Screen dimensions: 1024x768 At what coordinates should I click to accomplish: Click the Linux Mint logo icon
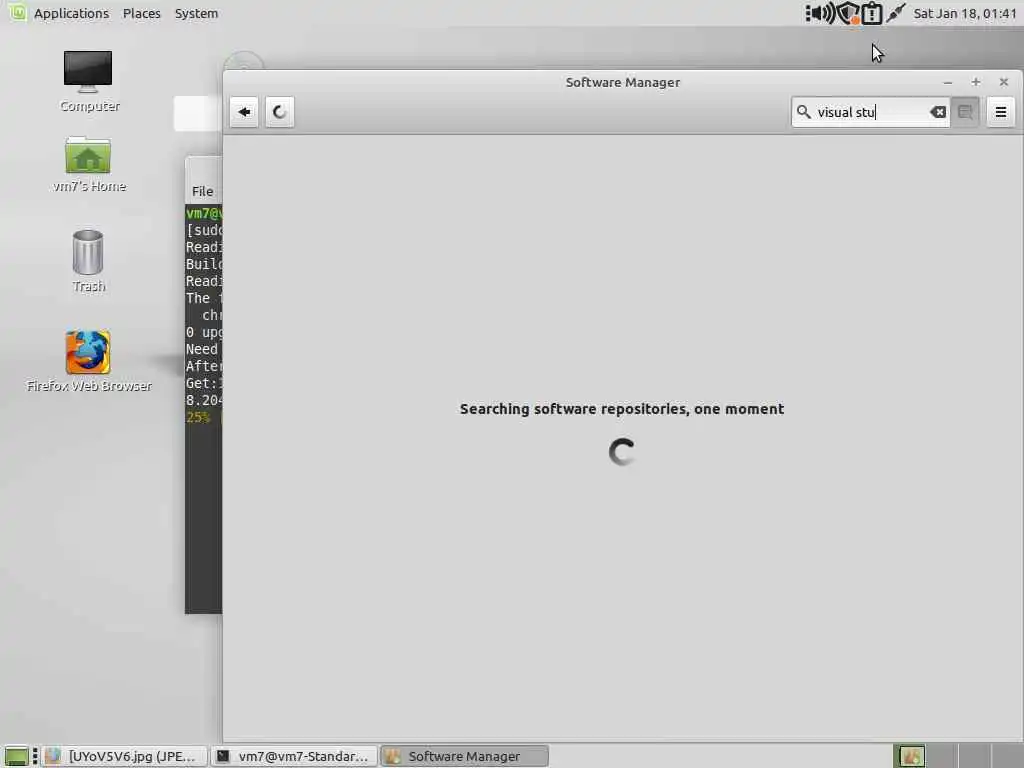(18, 12)
